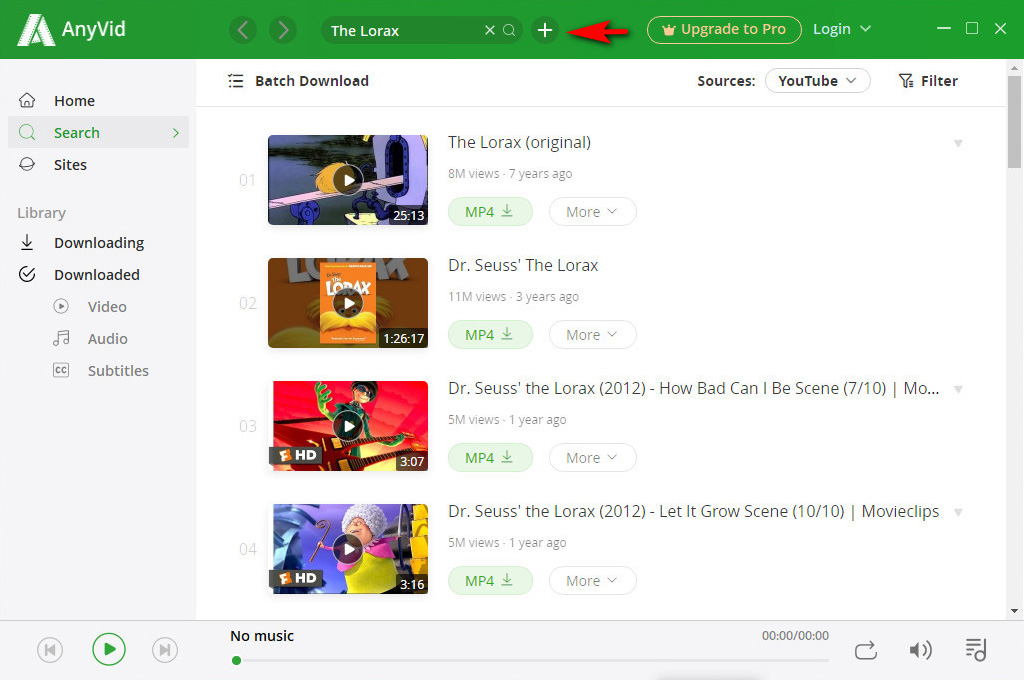Open the Sources YouTube dropdown
This screenshot has width=1024, height=680.
click(x=818, y=81)
